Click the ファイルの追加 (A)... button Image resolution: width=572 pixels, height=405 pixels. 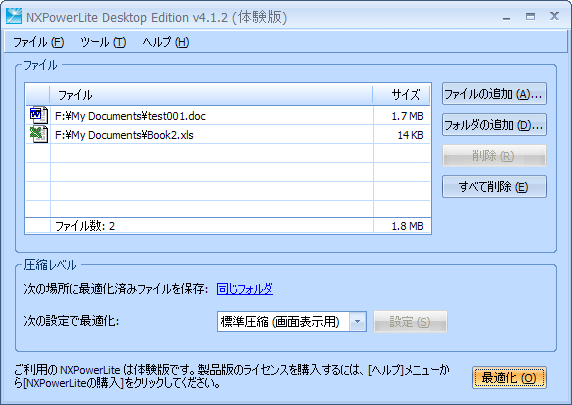coord(494,94)
